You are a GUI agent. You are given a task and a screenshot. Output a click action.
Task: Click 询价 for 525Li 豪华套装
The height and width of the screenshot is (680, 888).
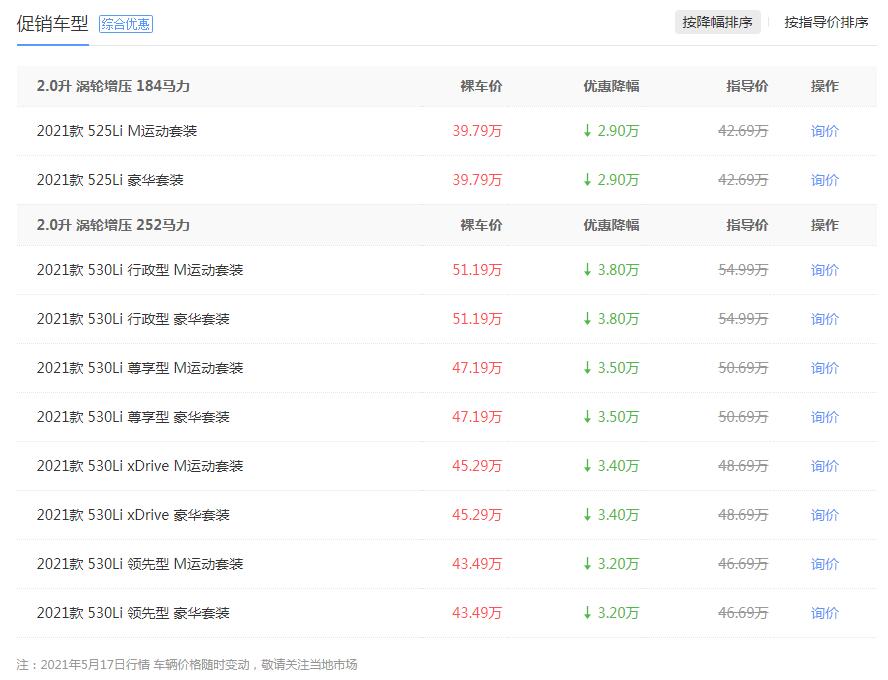825,180
